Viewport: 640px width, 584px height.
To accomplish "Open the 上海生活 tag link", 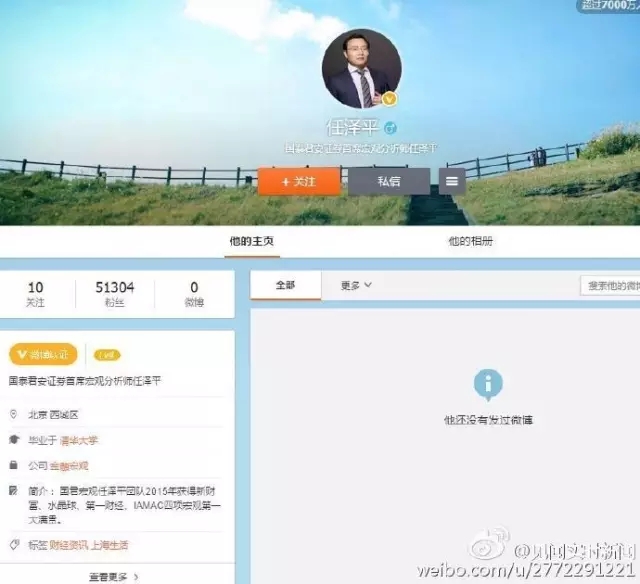I will click(x=109, y=545).
